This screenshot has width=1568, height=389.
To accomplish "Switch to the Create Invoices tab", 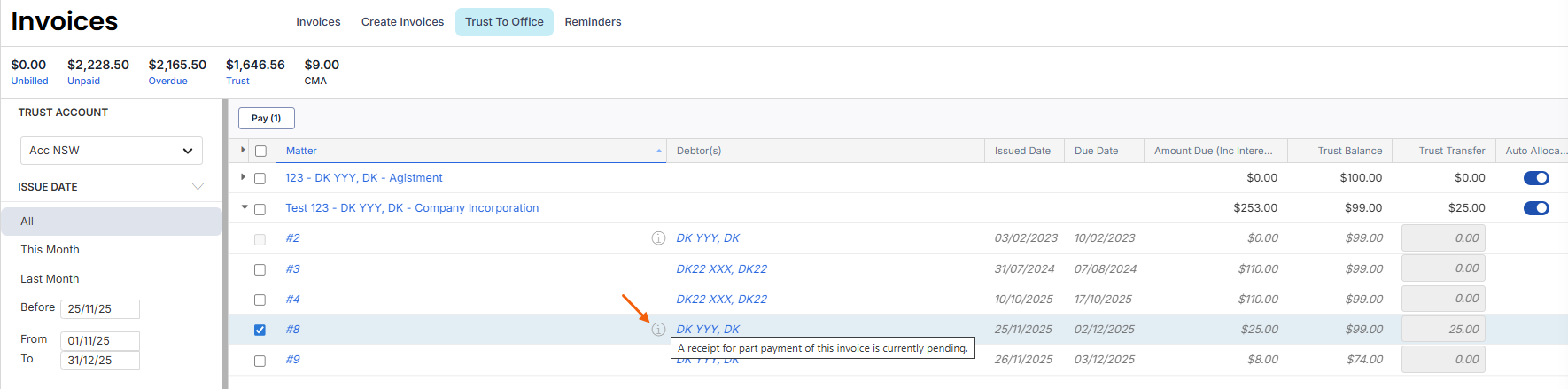I will tap(402, 22).
